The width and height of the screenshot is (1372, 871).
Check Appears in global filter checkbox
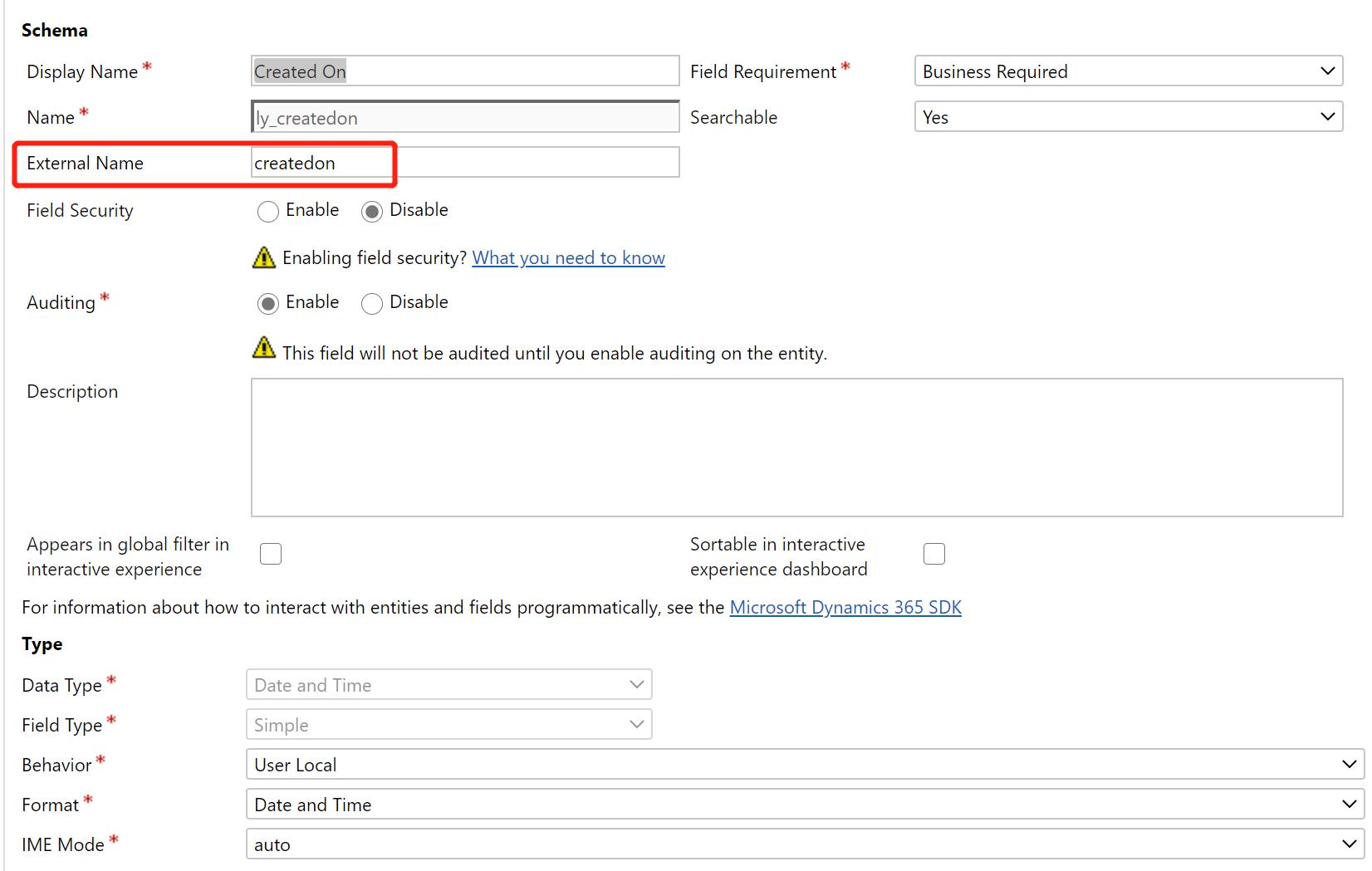pos(271,554)
